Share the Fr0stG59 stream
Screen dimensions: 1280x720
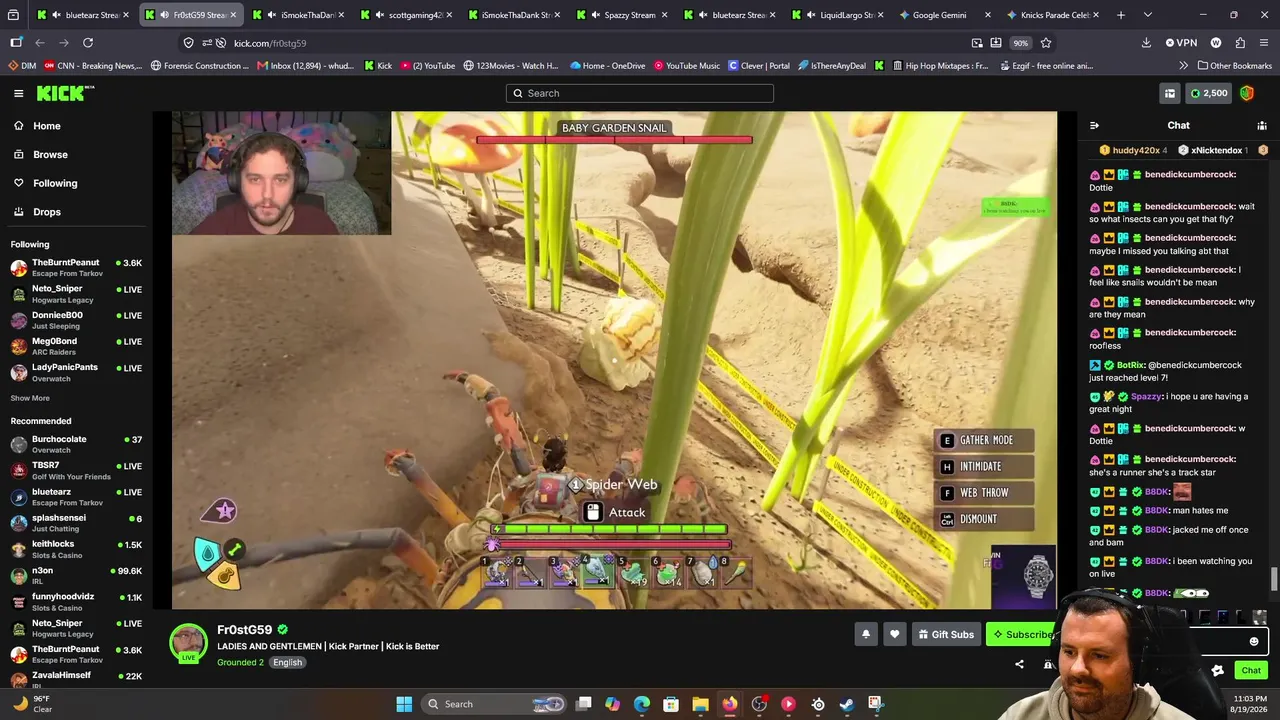pos(1019,664)
